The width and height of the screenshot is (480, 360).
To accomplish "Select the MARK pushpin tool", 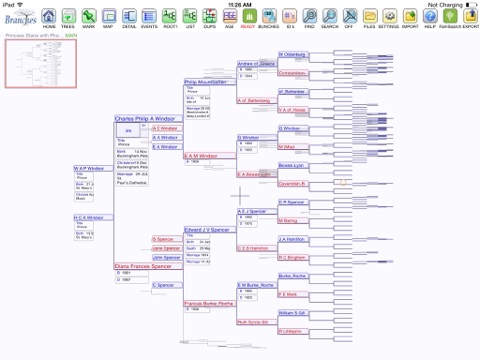I will coord(89,16).
